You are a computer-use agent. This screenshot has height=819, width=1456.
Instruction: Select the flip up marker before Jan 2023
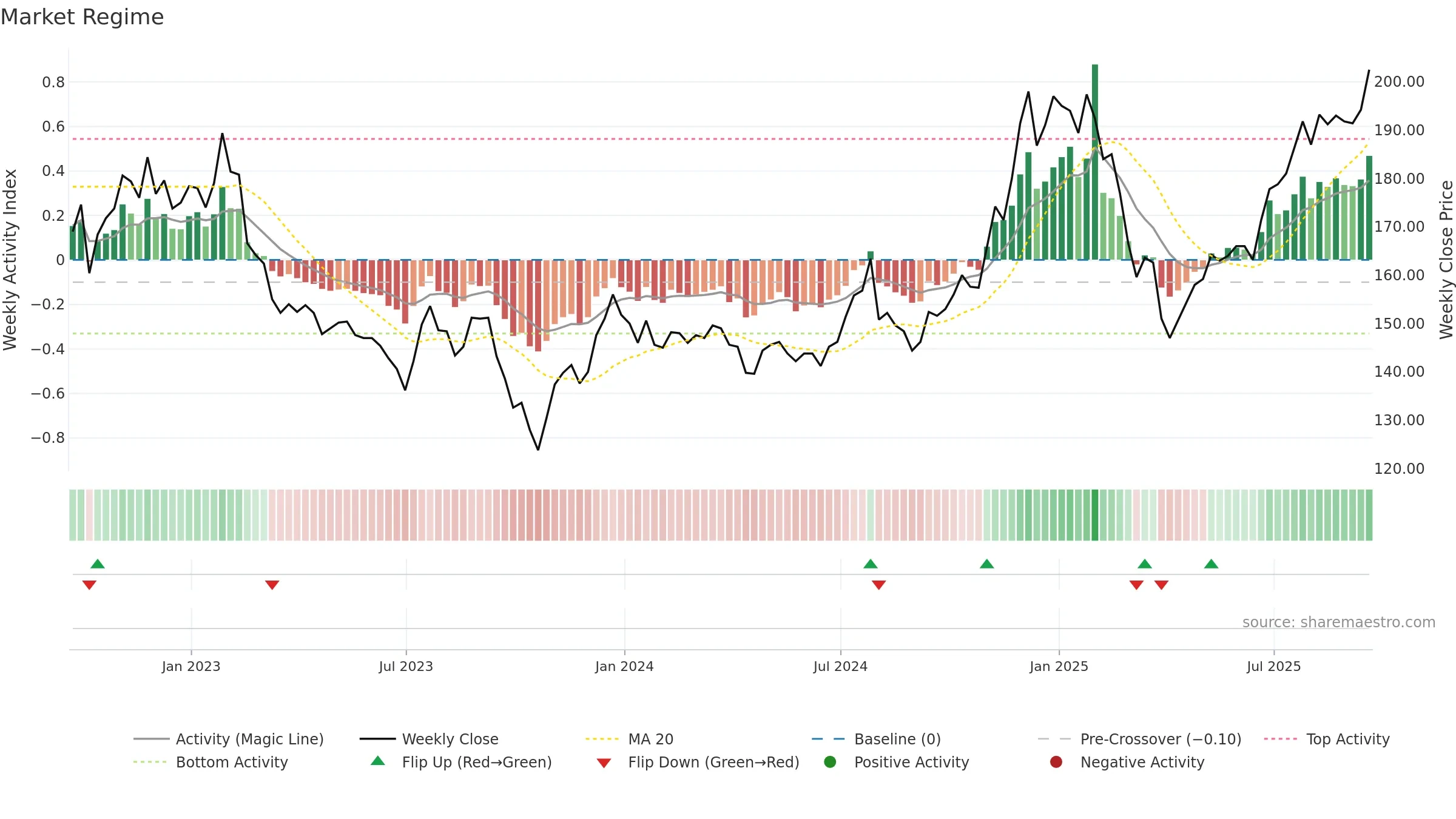click(98, 564)
